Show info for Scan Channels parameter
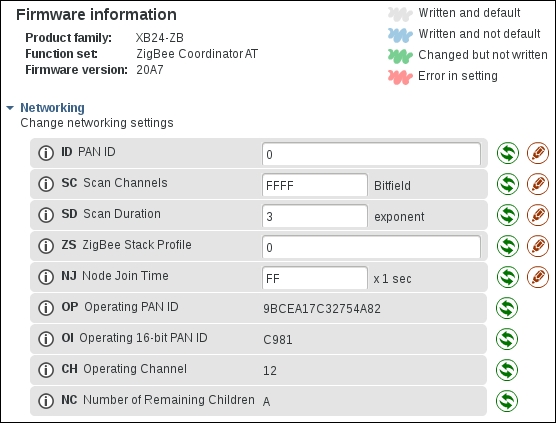Viewport: 556px width, 423px height. (x=46, y=184)
